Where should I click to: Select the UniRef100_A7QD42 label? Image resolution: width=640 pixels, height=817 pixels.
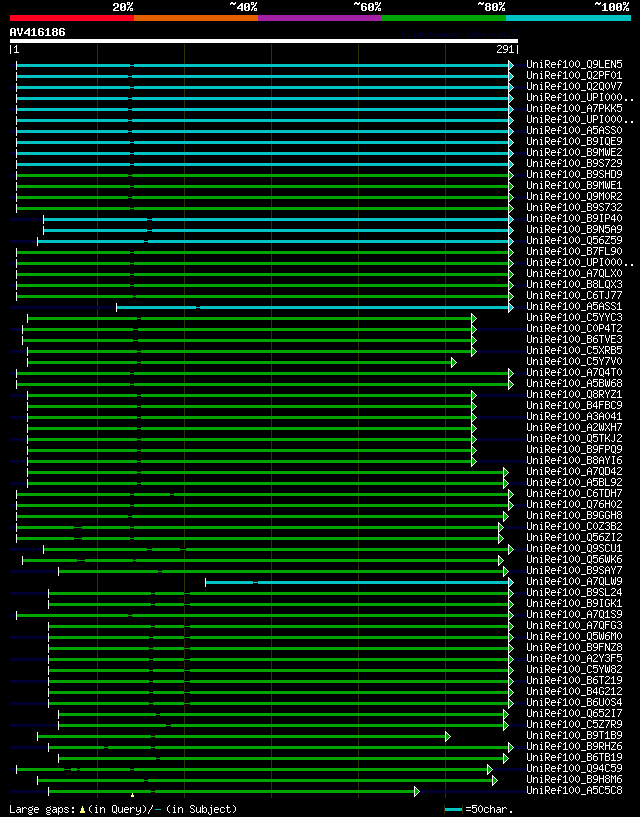[574, 472]
